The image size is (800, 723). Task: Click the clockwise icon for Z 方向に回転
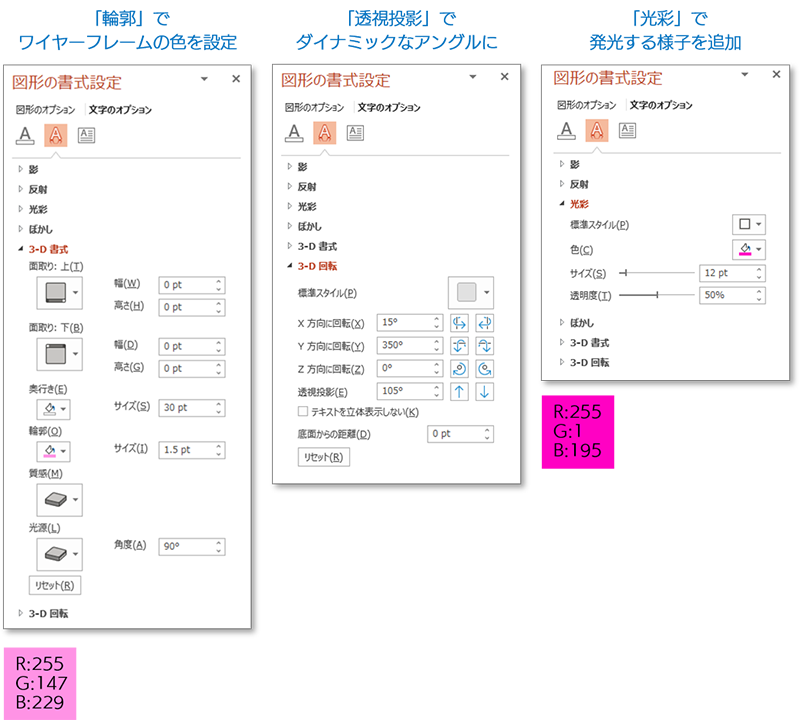point(461,369)
